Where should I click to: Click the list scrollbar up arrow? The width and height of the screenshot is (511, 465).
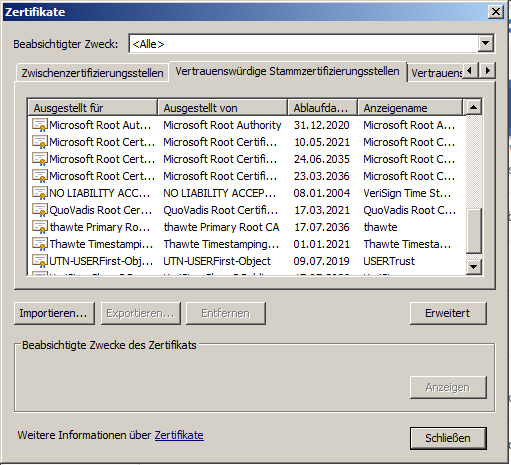tap(473, 107)
